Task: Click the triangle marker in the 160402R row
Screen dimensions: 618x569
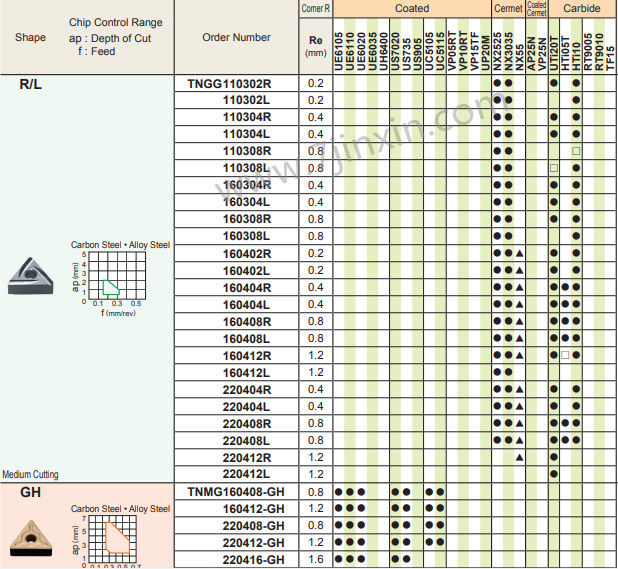Action: [x=520, y=254]
